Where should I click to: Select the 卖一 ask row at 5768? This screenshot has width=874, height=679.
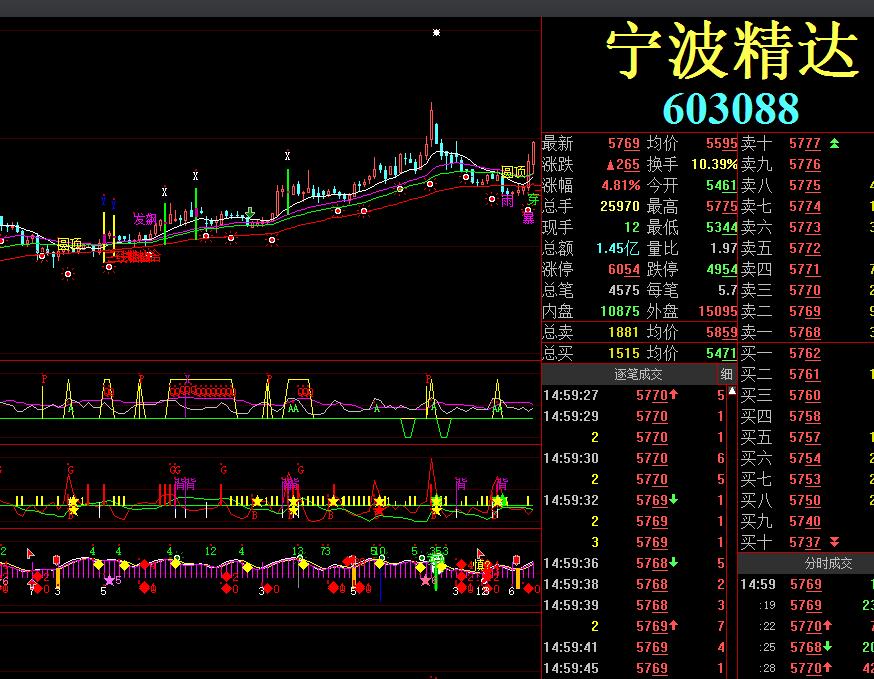coord(806,332)
